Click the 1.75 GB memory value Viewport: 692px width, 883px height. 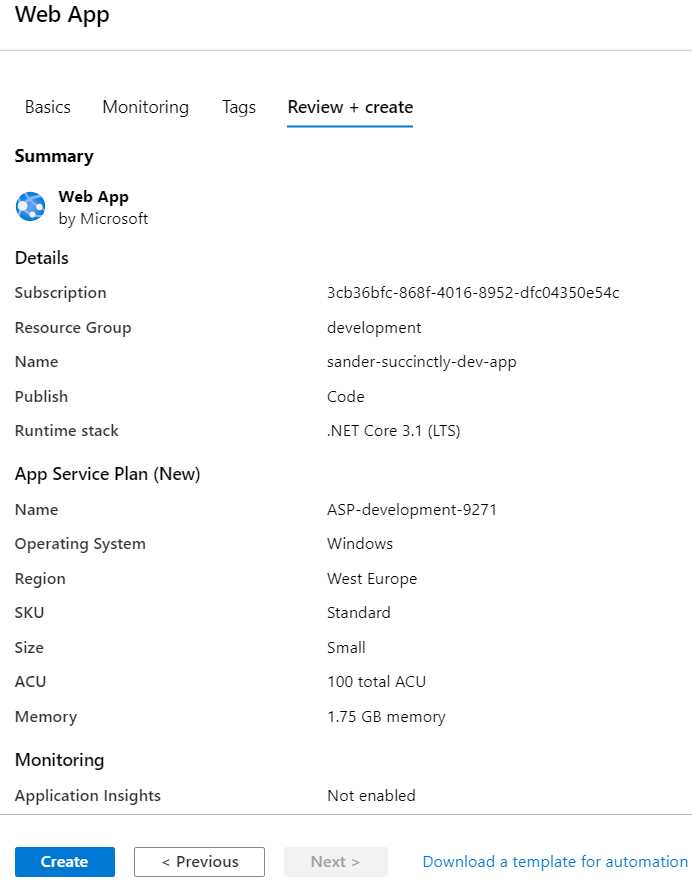(x=386, y=716)
